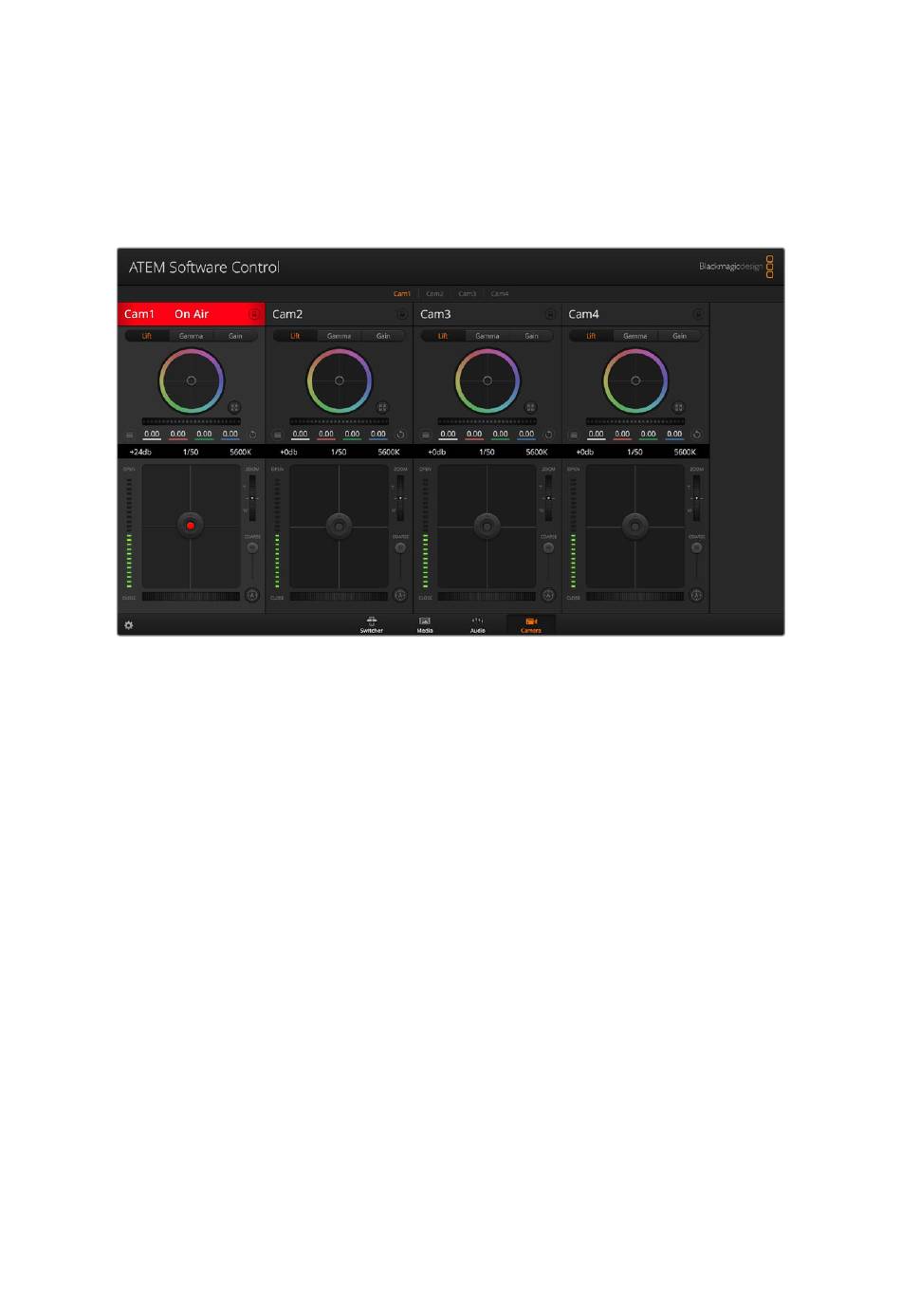Reset Cam2 color values with reset icon
The width and height of the screenshot is (901, 1316).
tap(400, 436)
